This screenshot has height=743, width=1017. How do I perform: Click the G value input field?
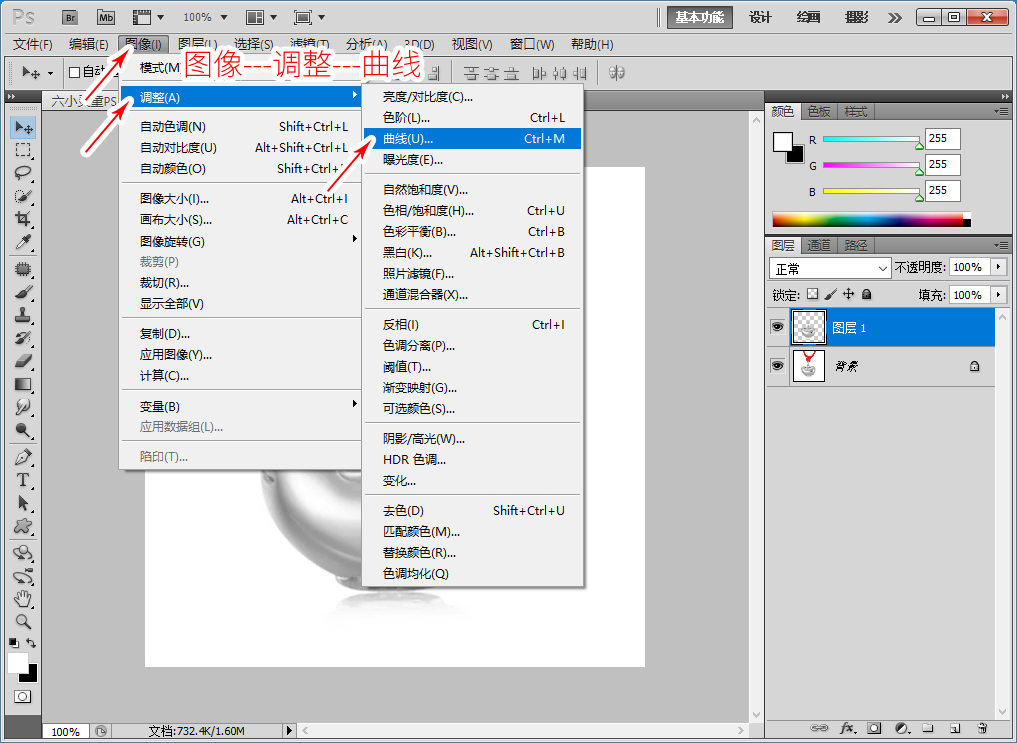pos(942,165)
